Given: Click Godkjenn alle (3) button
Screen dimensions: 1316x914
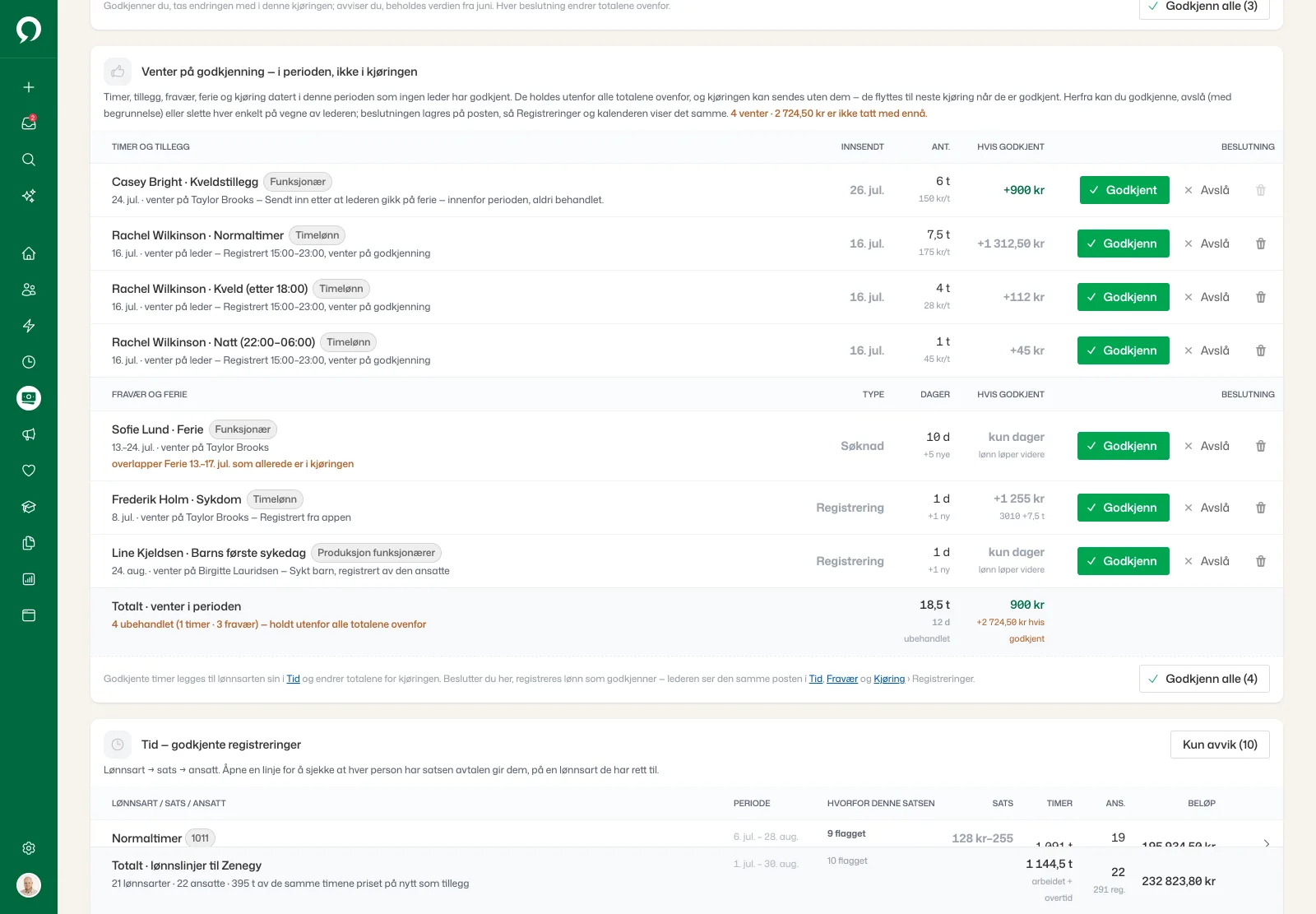Looking at the screenshot, I should [1204, 7].
